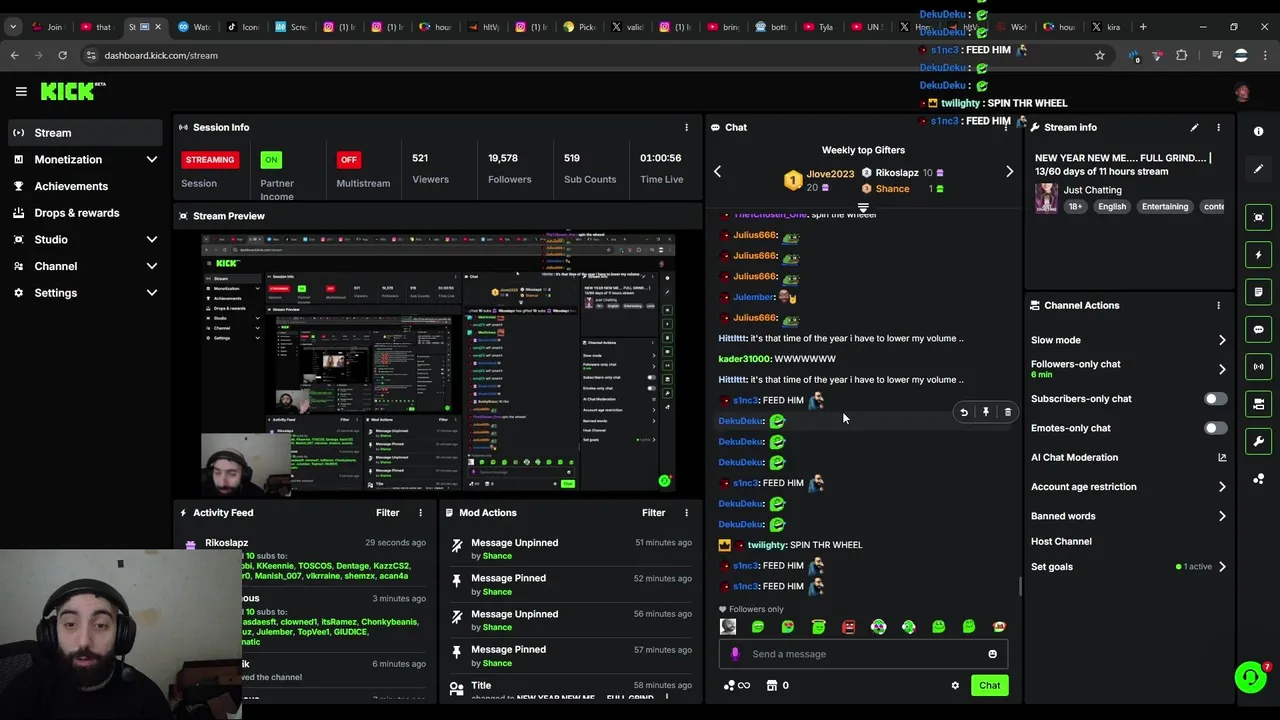
Task: Toggle the lightning bolt activity panel icon
Action: 1258,255
